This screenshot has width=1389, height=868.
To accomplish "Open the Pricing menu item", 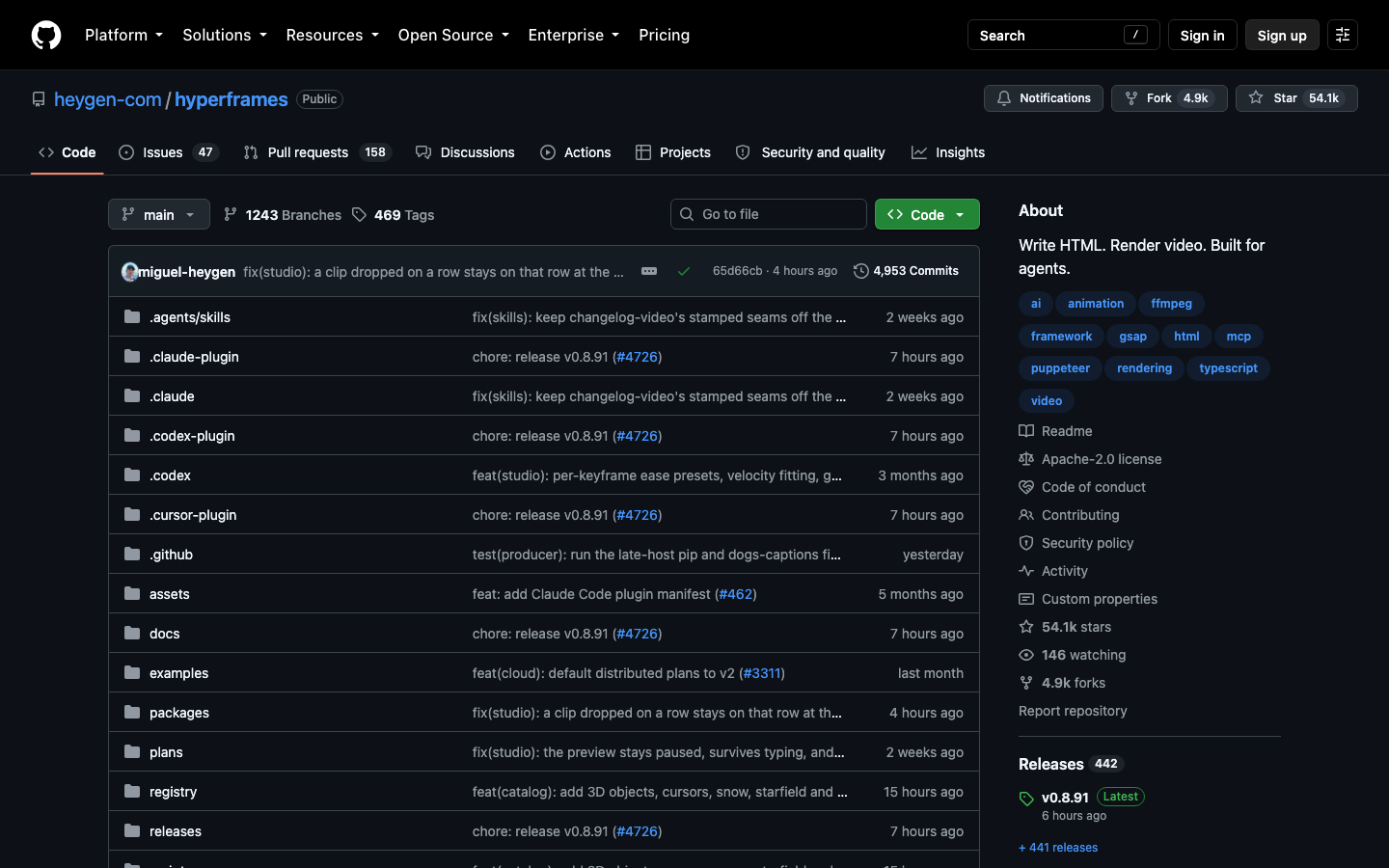I will point(664,35).
